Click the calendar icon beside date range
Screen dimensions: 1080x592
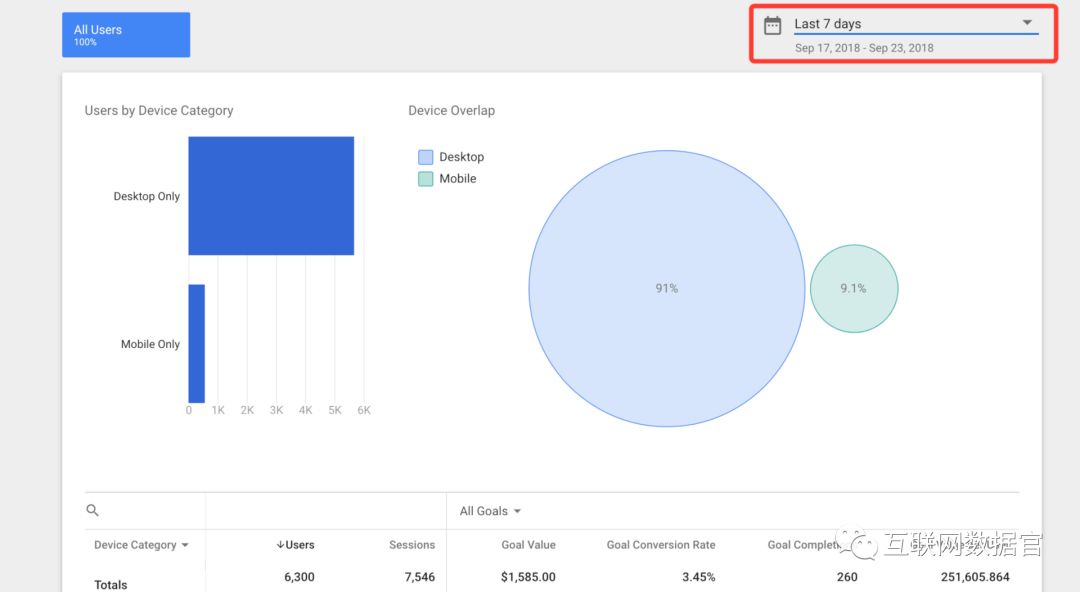pyautogui.click(x=772, y=26)
